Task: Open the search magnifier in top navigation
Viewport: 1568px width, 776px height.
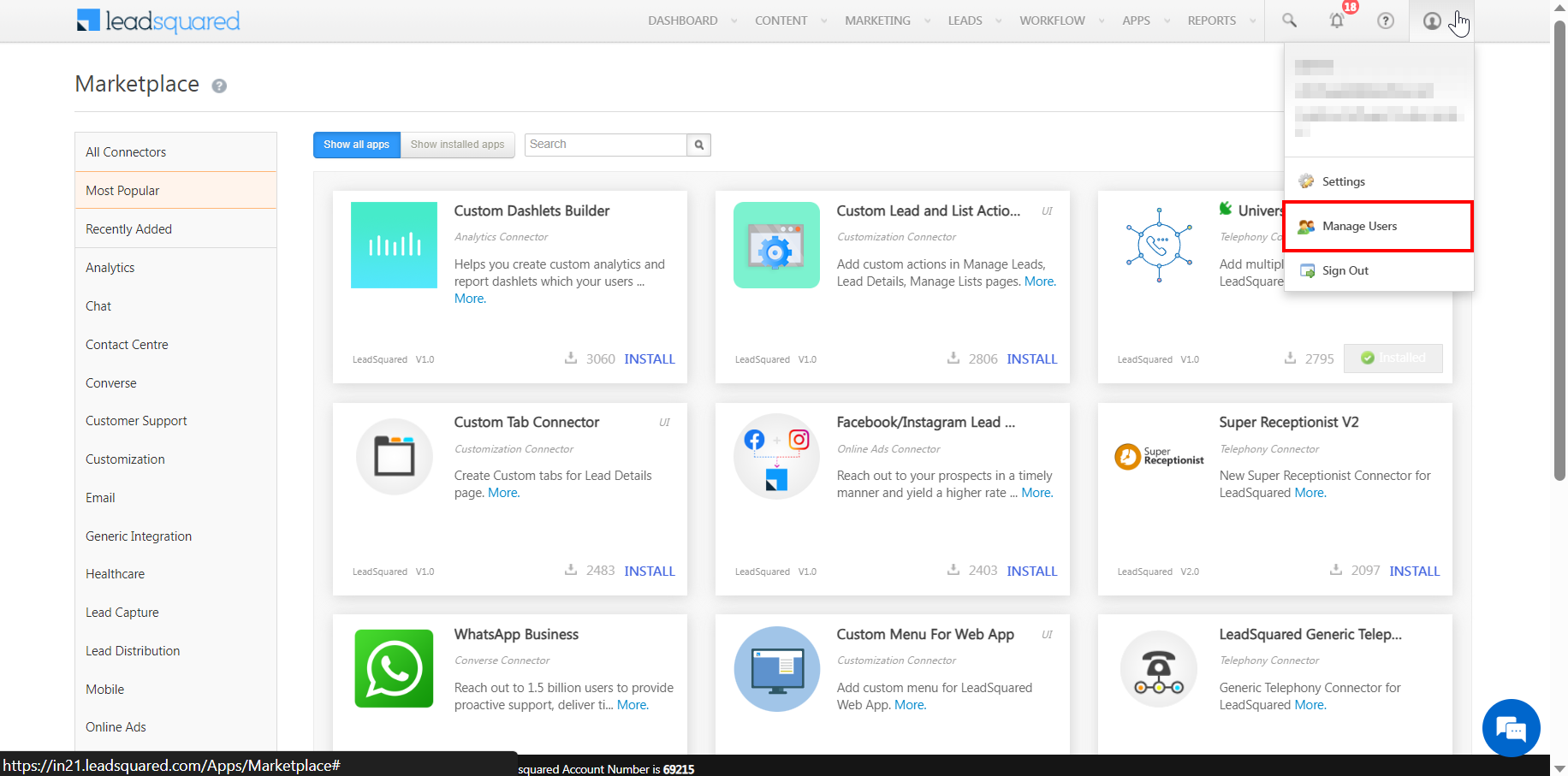Action: (1289, 21)
